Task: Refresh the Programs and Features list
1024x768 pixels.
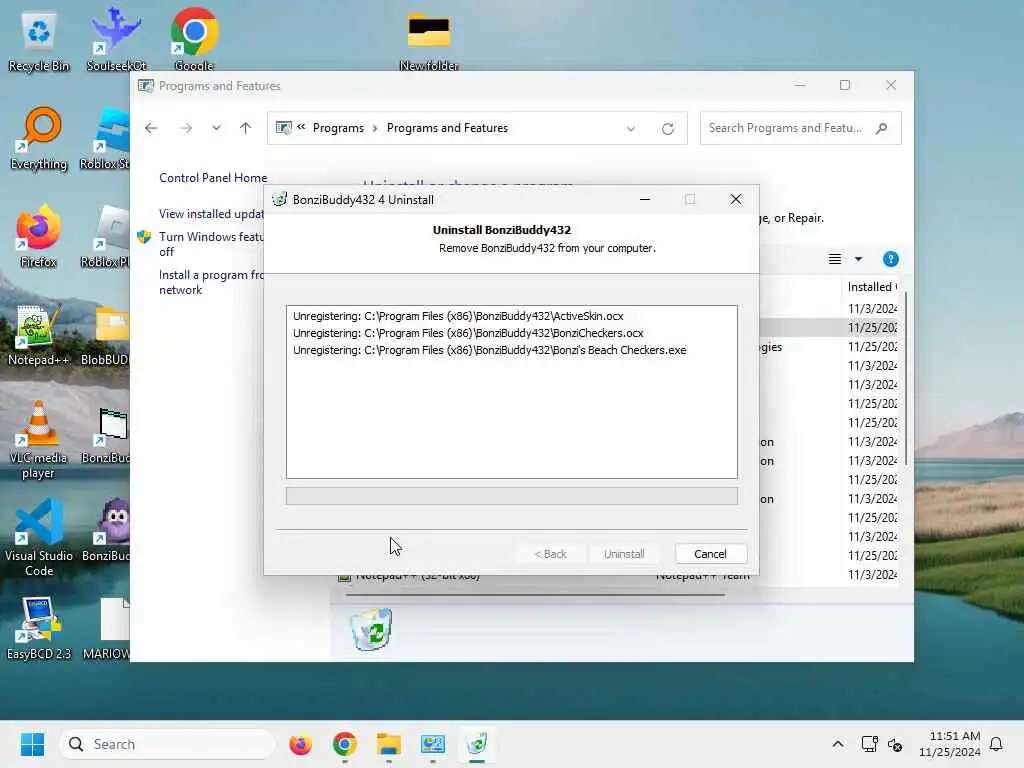Action: tap(667, 129)
